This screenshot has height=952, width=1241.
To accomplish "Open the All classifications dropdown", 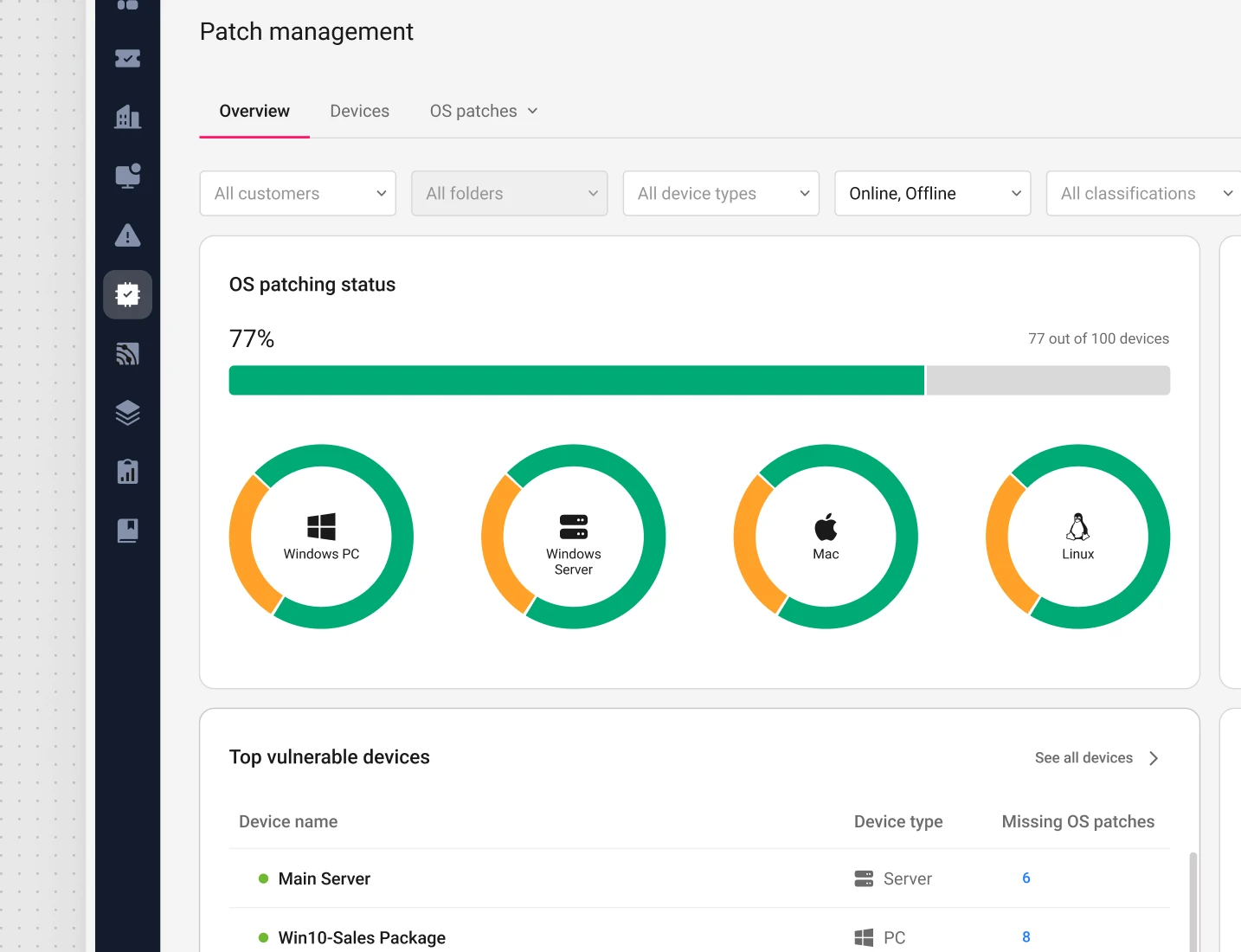I will tap(1143, 193).
